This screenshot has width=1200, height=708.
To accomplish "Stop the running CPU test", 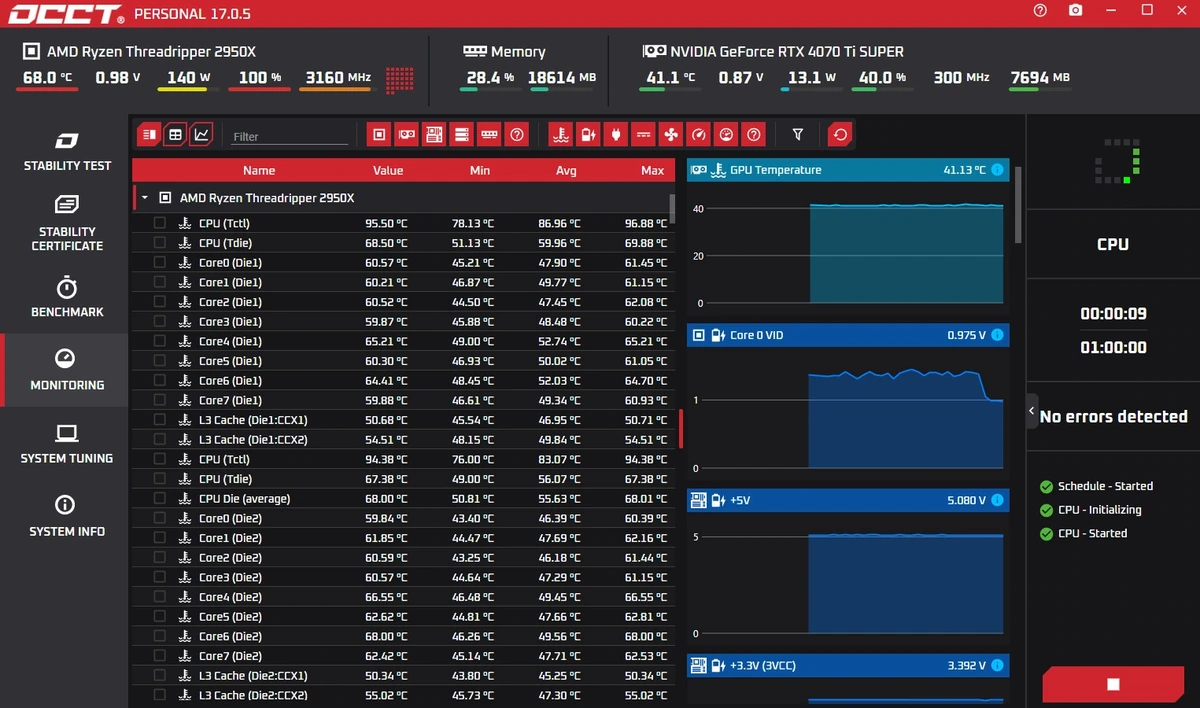I will (x=1113, y=685).
